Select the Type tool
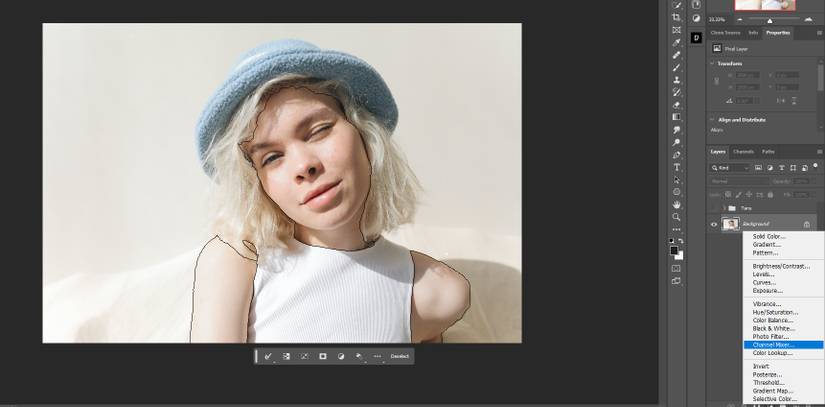Viewport: 825px width, 407px height. point(677,167)
